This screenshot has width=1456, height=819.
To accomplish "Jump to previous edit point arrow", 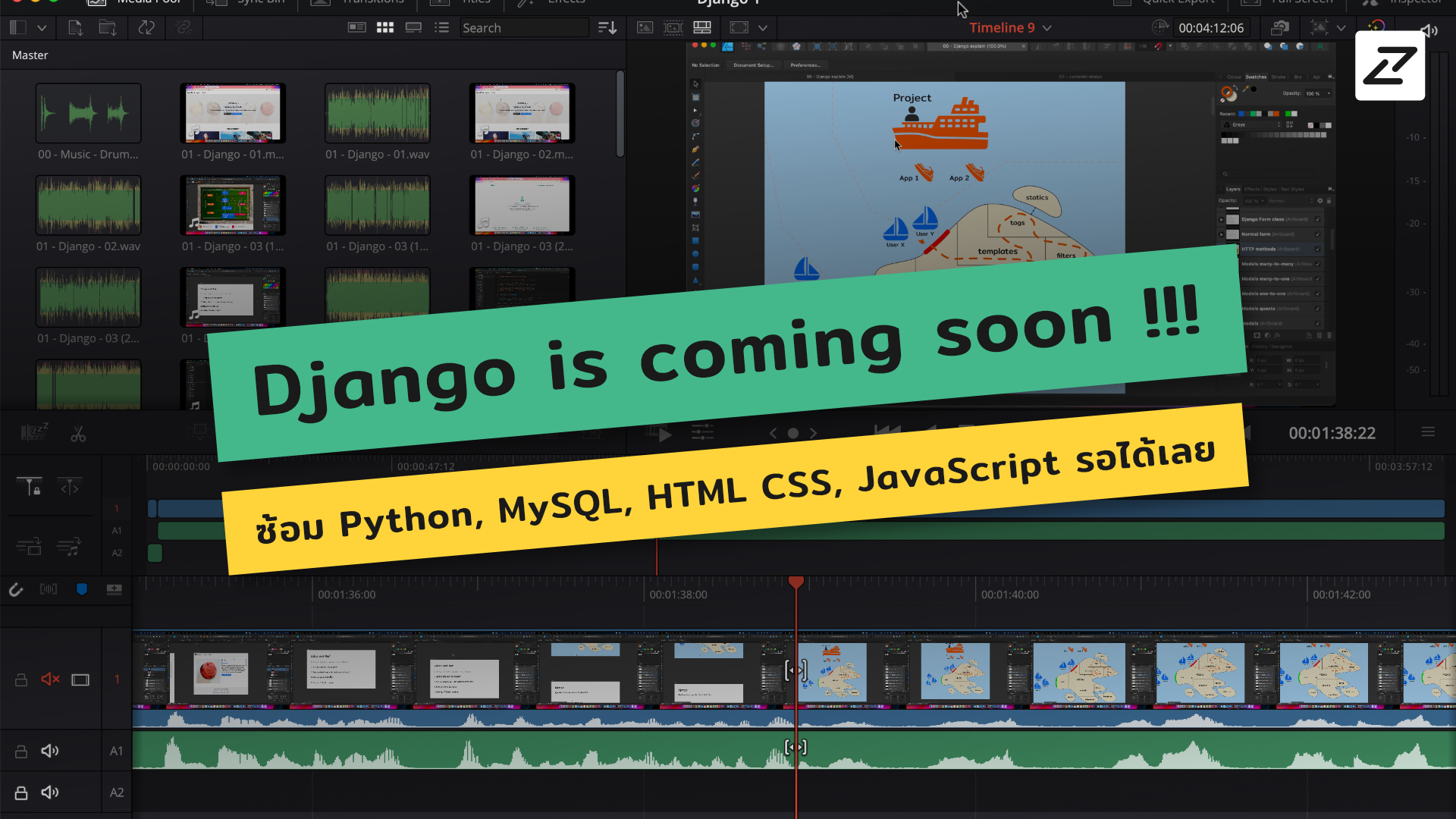I will 773,433.
